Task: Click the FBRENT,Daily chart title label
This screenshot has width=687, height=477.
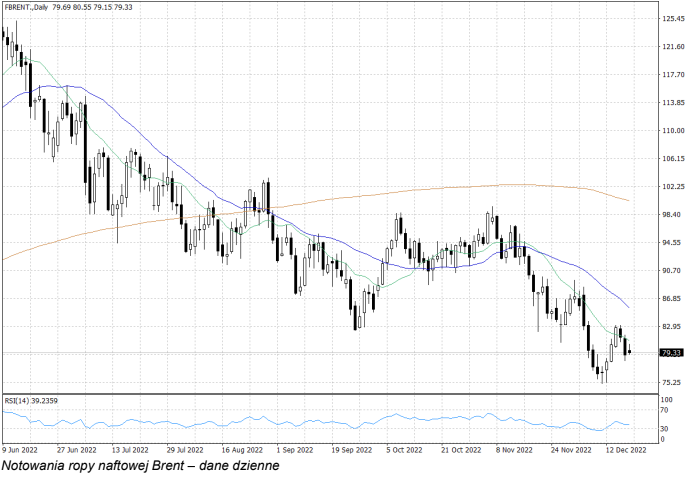Action: [33, 8]
